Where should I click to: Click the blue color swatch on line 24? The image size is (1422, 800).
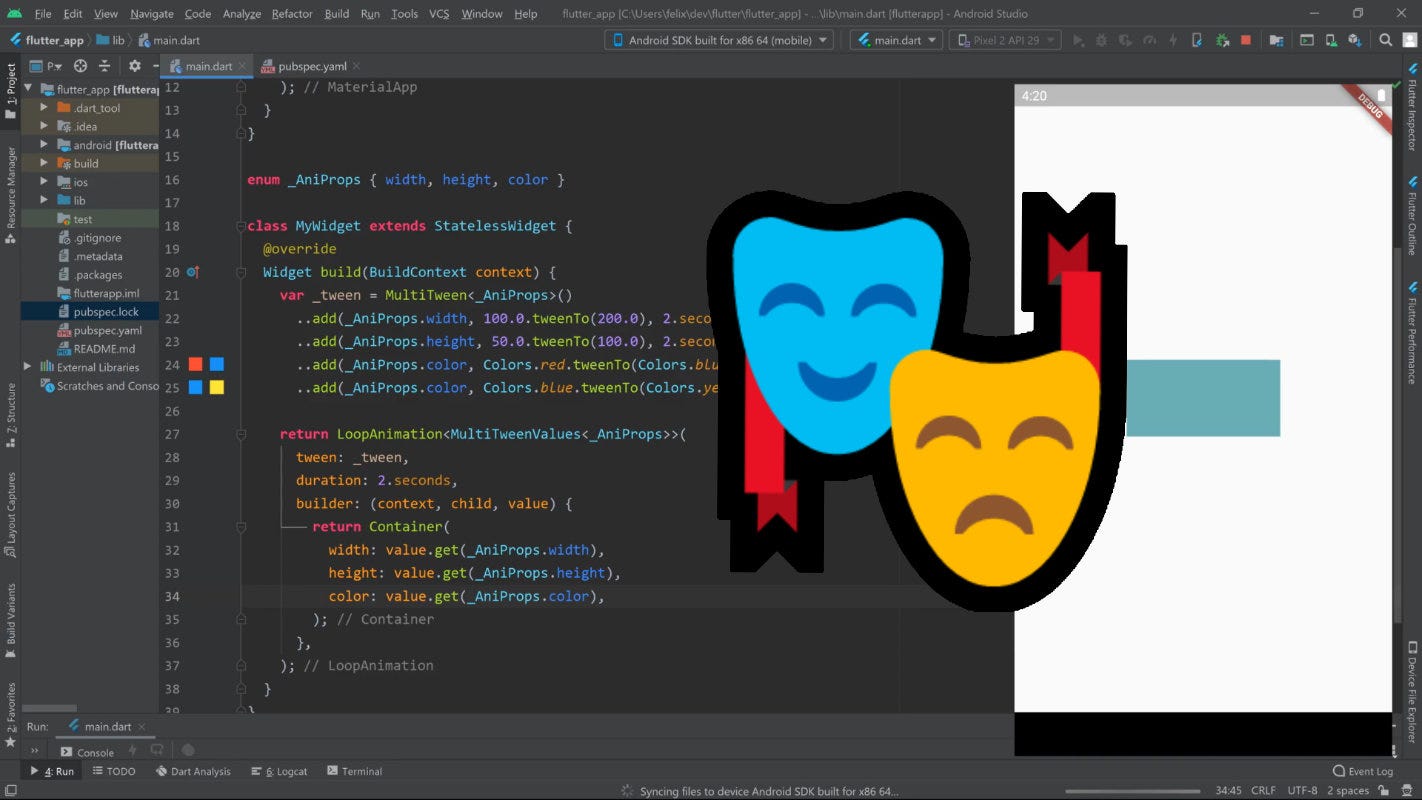(x=216, y=365)
